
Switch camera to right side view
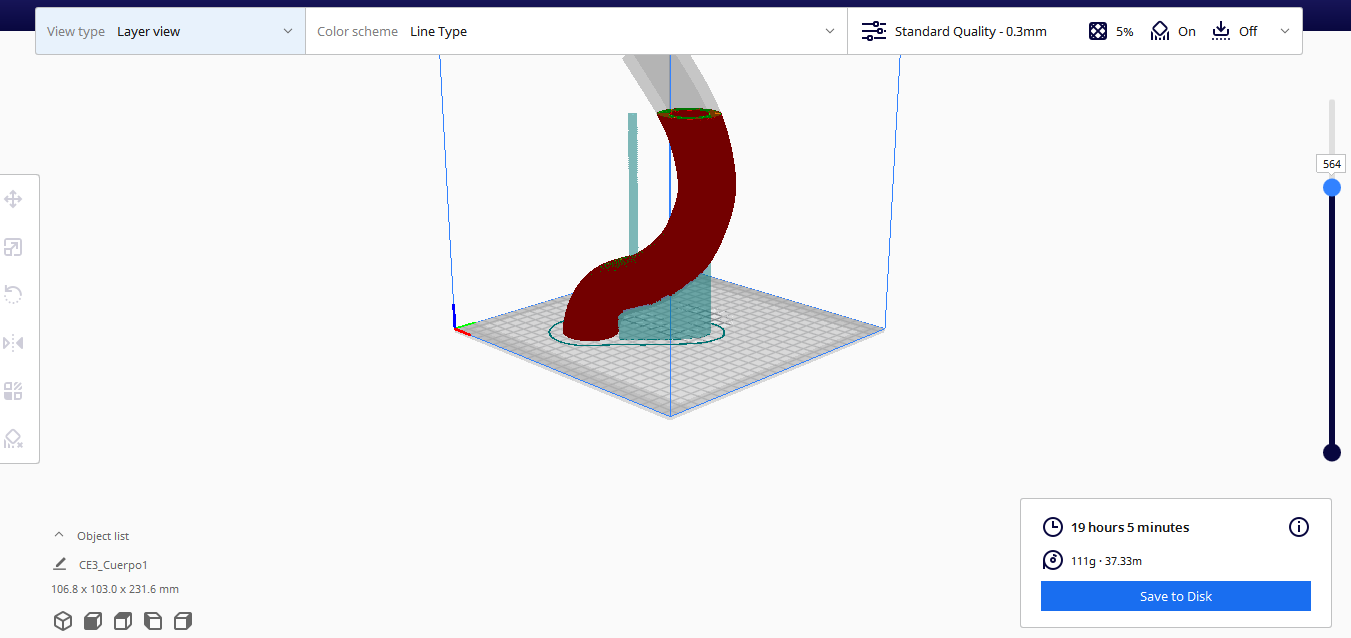click(x=182, y=621)
